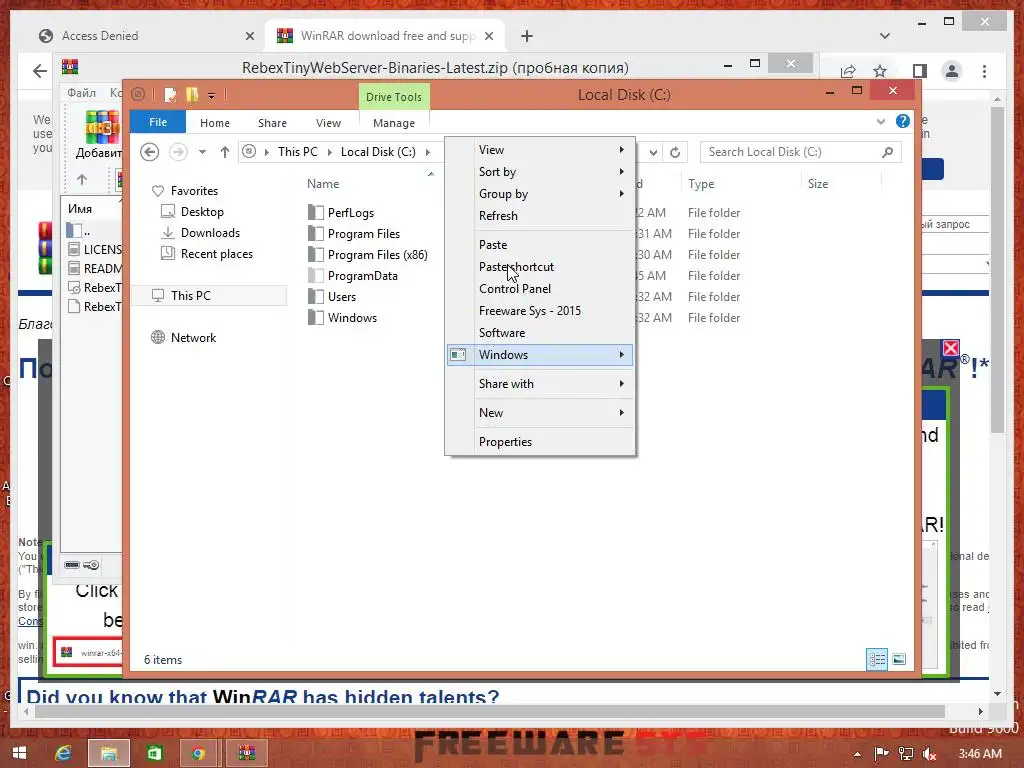Image resolution: width=1024 pixels, height=768 pixels.
Task: Expand the arrow after Local Disk (C:) breadcrumb
Action: (428, 152)
